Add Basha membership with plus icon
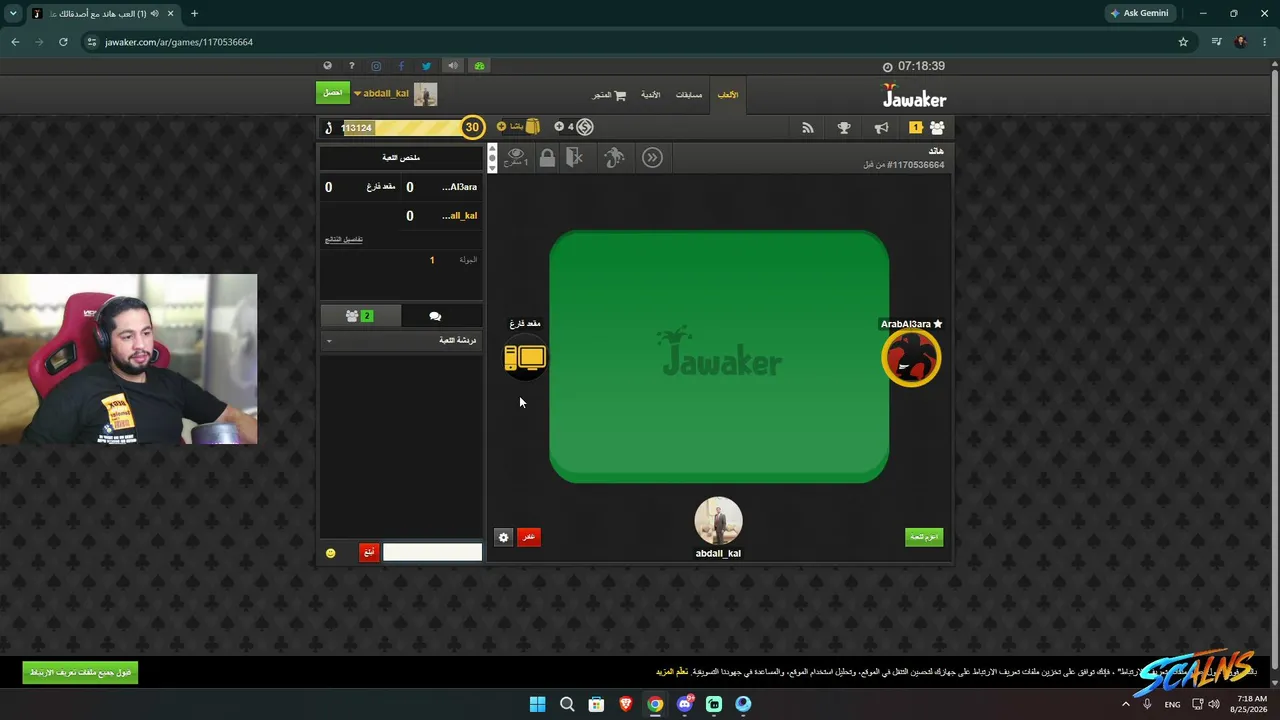The width and height of the screenshot is (1280, 720). 502,127
